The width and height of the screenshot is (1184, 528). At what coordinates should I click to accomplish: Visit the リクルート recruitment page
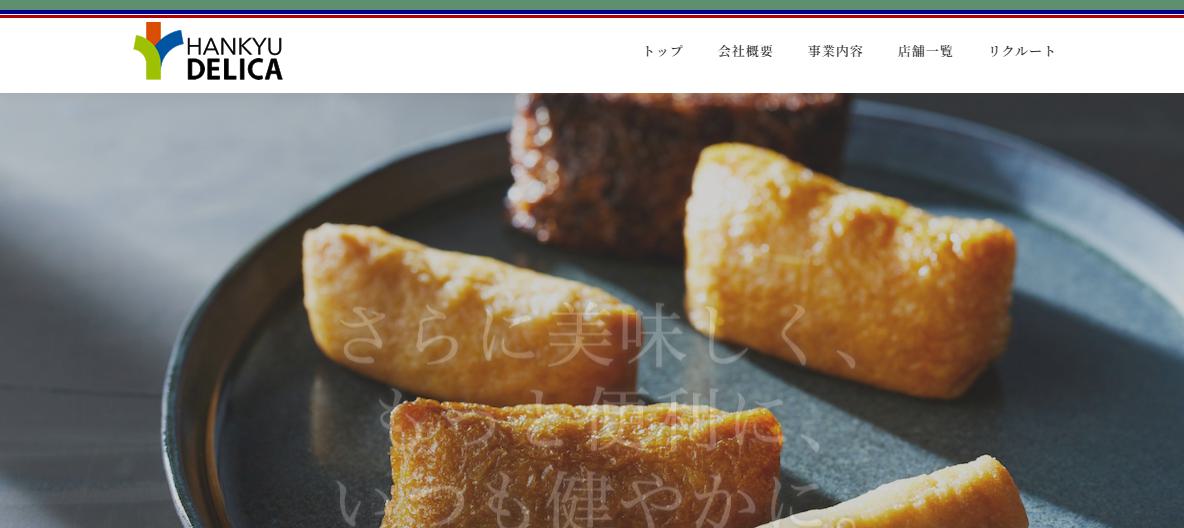1022,51
